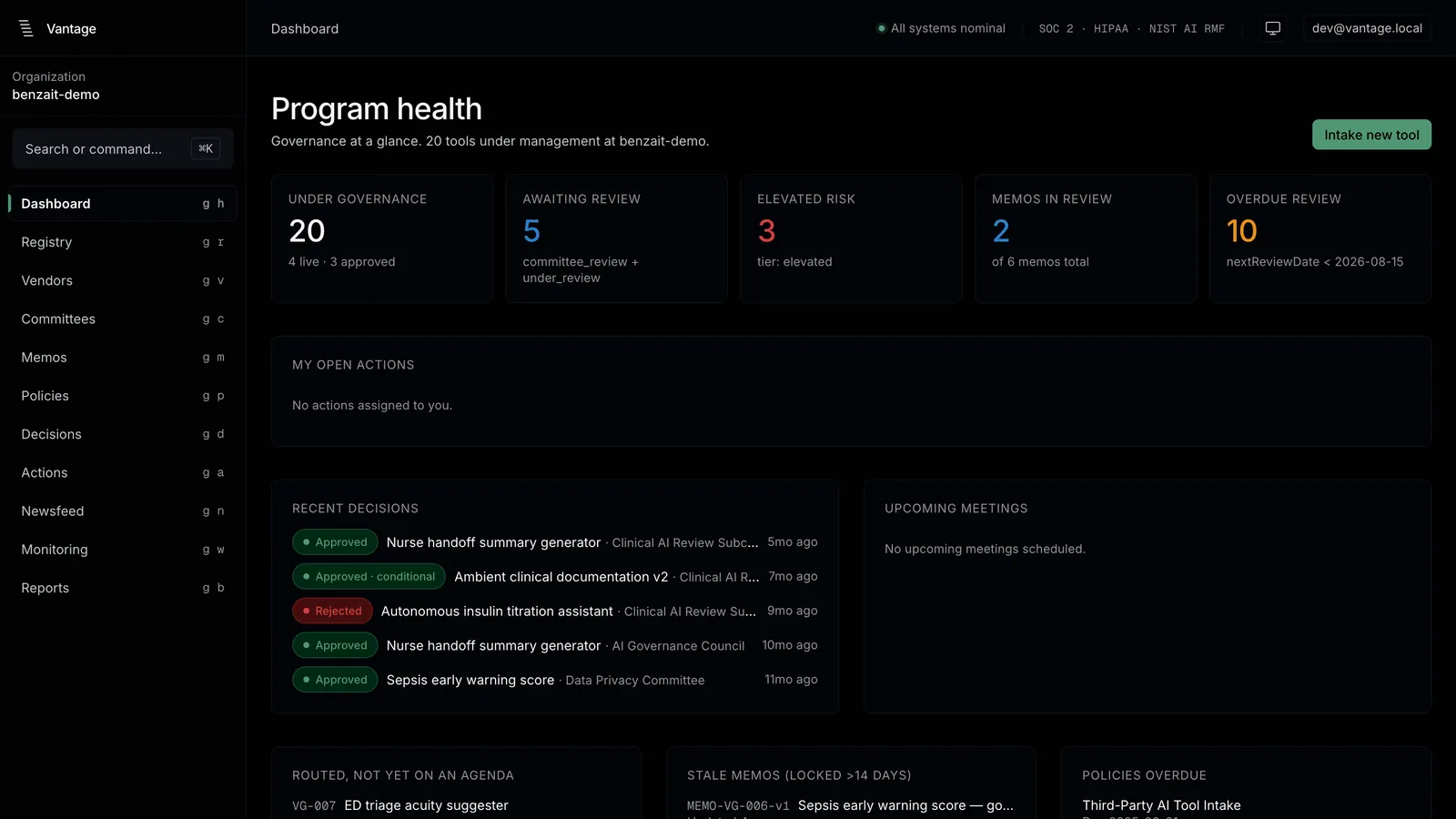Open Third-Party AI Tool Intake policy
This screenshot has height=819, width=1456.
pos(1161,805)
